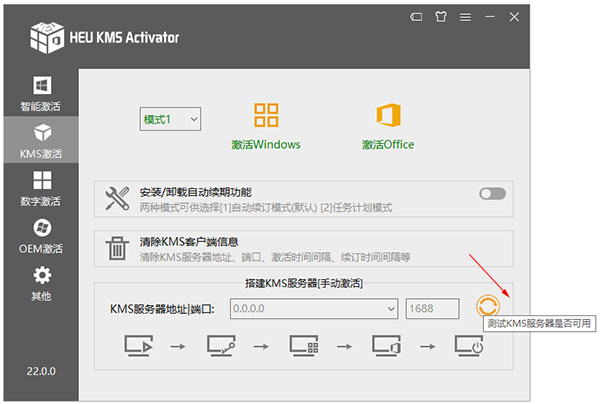The width and height of the screenshot is (600, 404).
Task: Expand the KMS server address dropdown
Action: pos(390,308)
